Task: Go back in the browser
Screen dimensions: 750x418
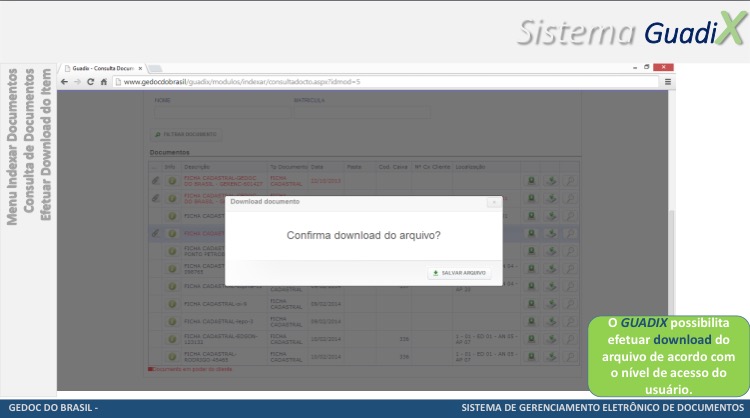Action: (x=65, y=82)
